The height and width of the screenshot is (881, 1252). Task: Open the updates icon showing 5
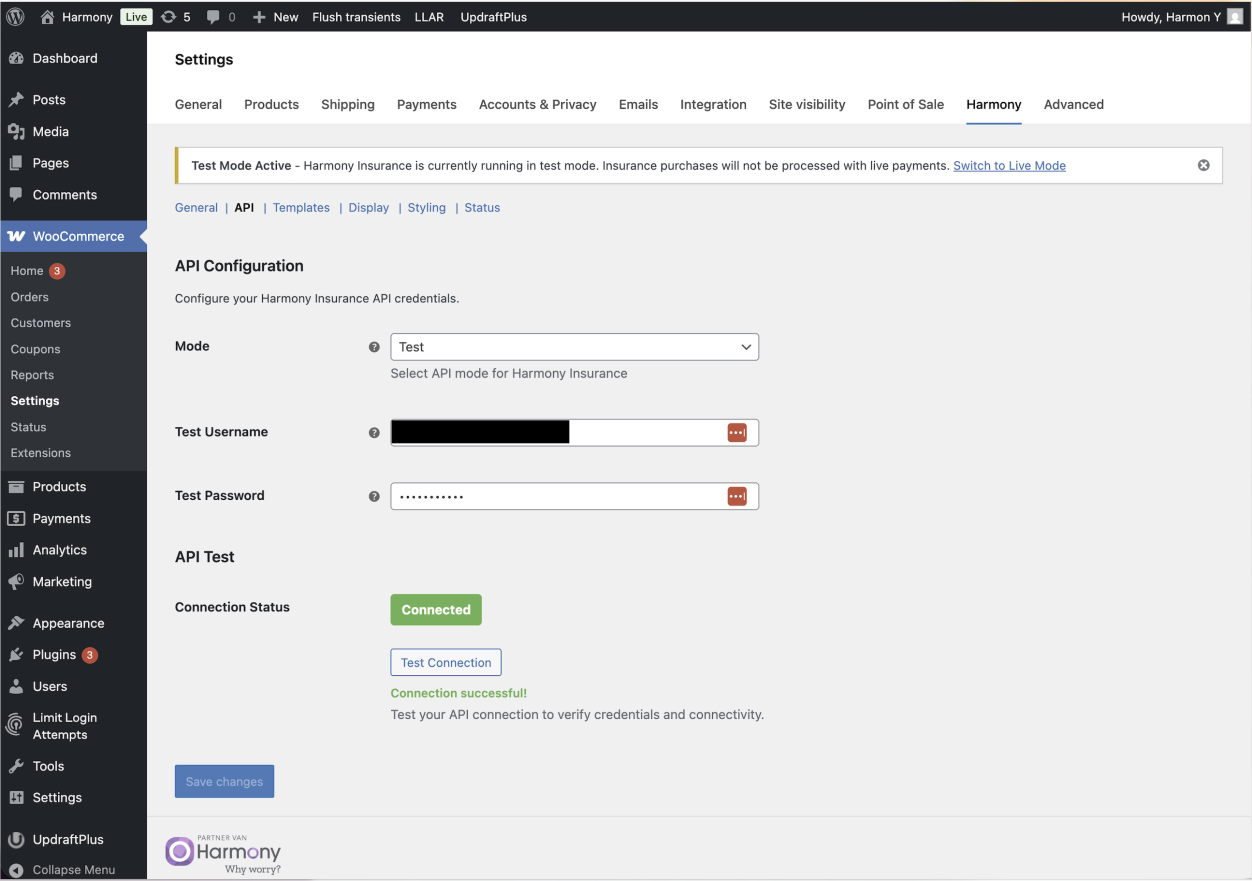point(176,17)
